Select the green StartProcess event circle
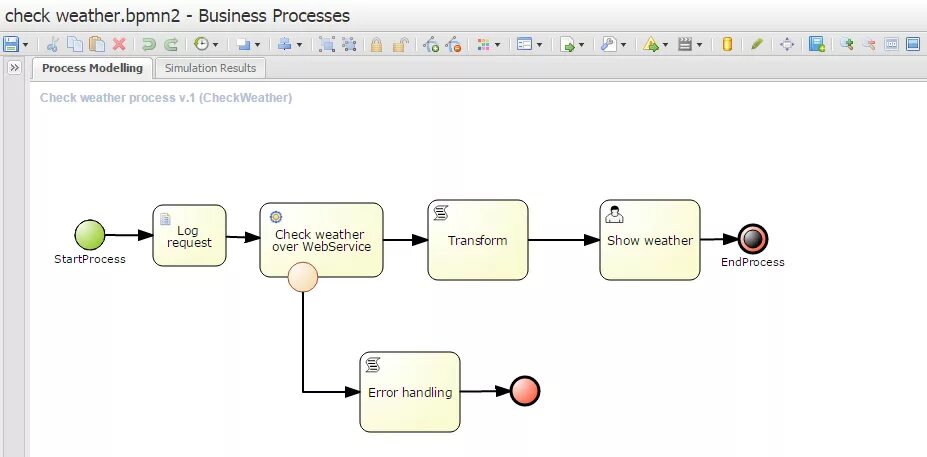Image resolution: width=927 pixels, height=457 pixels. [x=90, y=235]
